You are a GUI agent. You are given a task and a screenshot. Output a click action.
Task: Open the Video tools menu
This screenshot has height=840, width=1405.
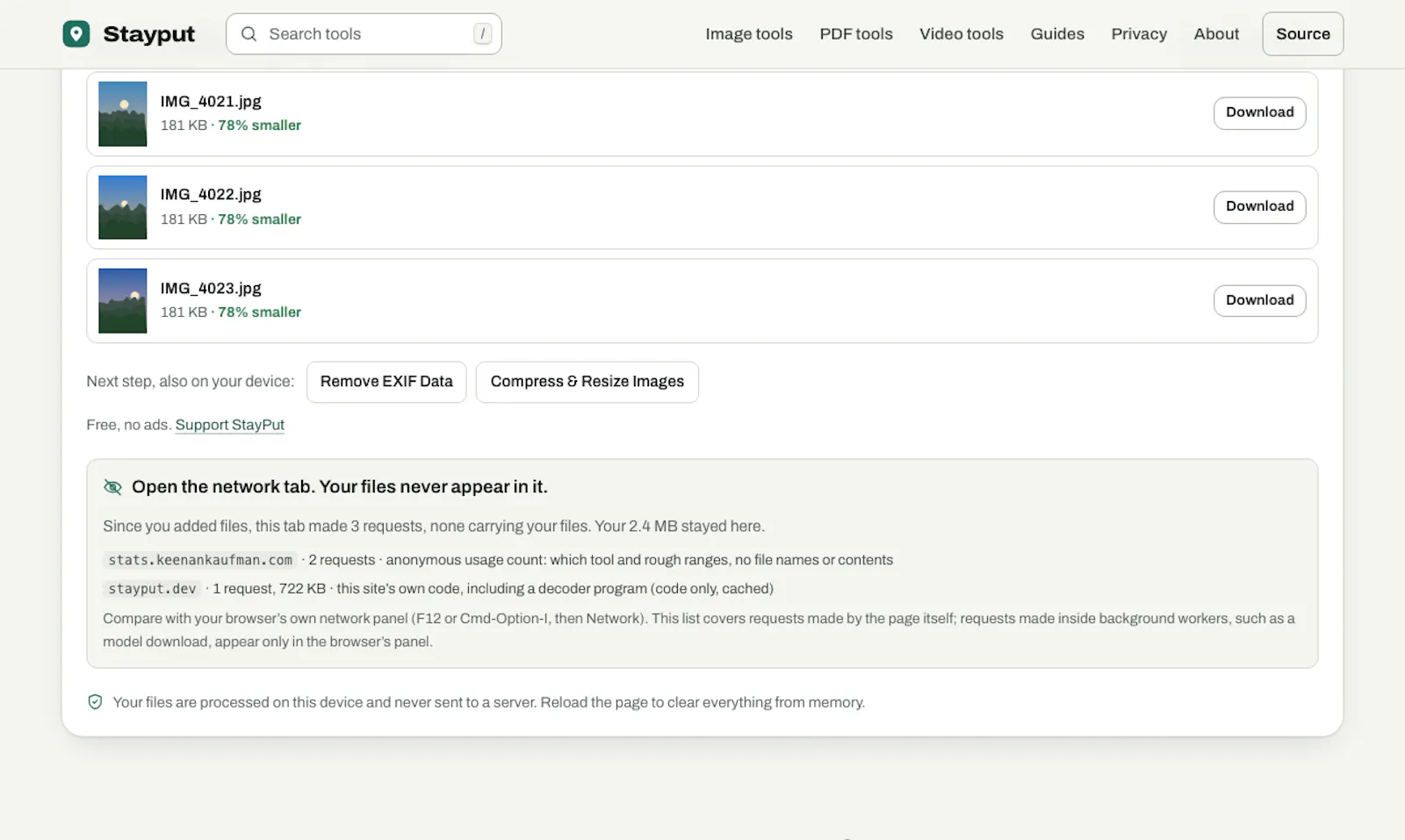point(962,33)
